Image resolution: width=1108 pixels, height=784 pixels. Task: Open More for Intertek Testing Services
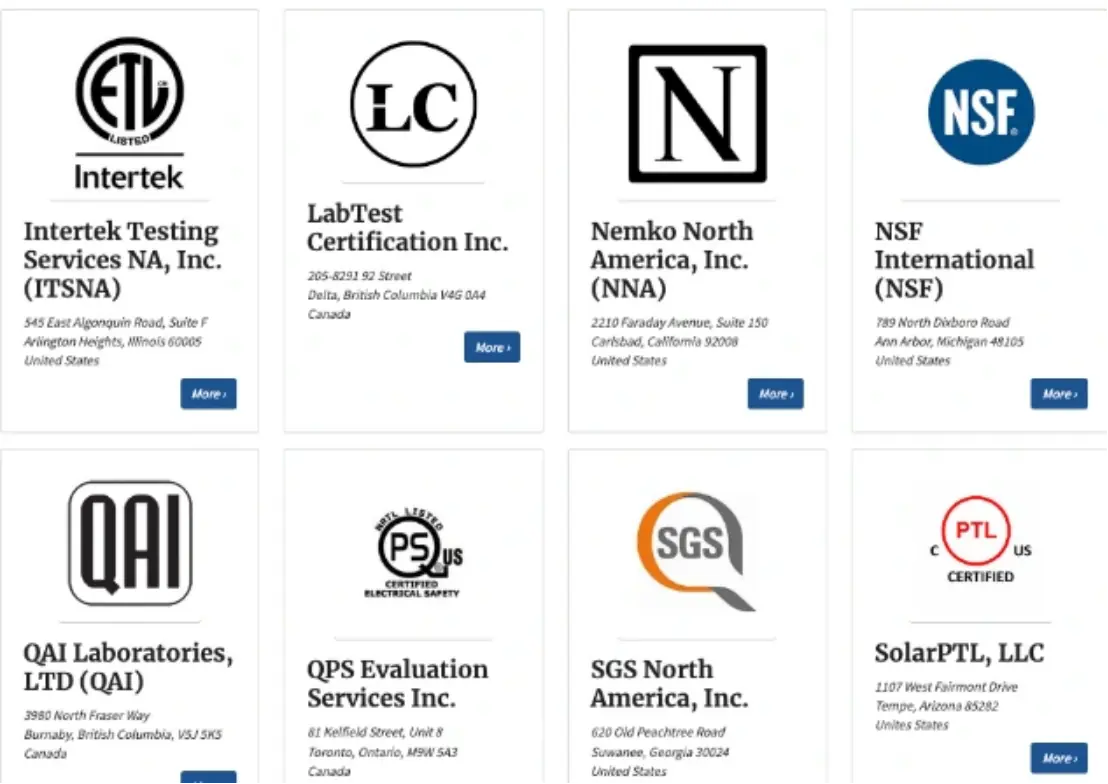click(208, 394)
